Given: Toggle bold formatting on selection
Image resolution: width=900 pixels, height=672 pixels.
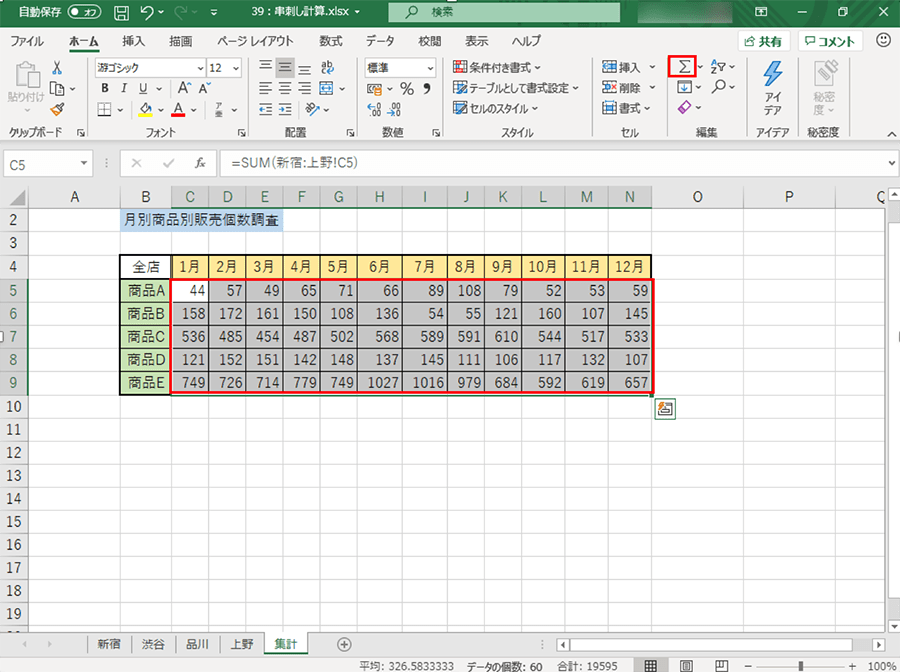Looking at the screenshot, I should click(106, 88).
